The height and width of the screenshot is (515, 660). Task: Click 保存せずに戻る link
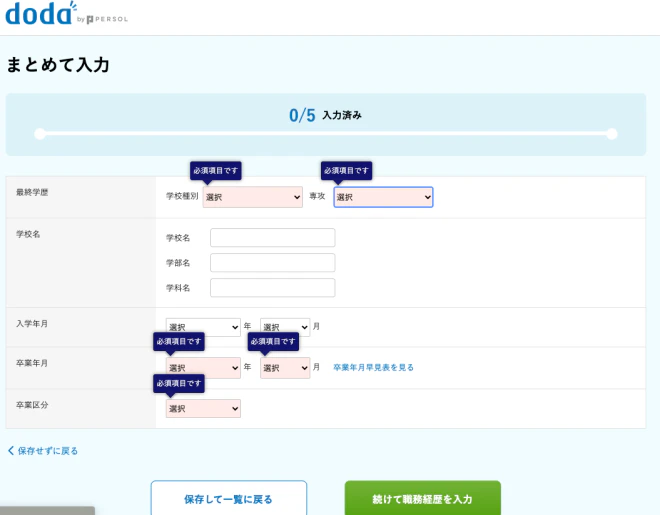pos(43,451)
